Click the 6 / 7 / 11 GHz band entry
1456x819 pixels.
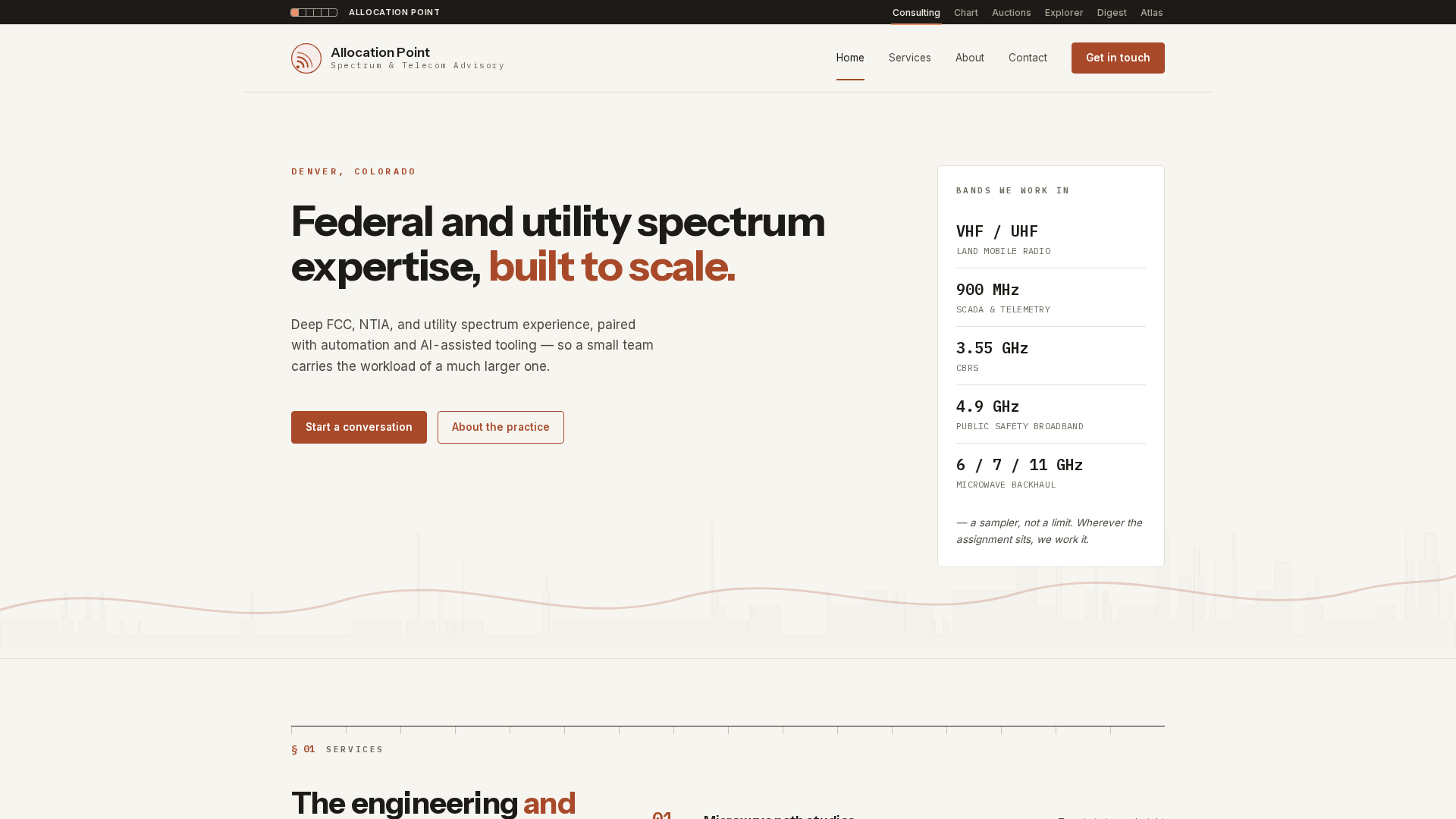pyautogui.click(x=1051, y=473)
